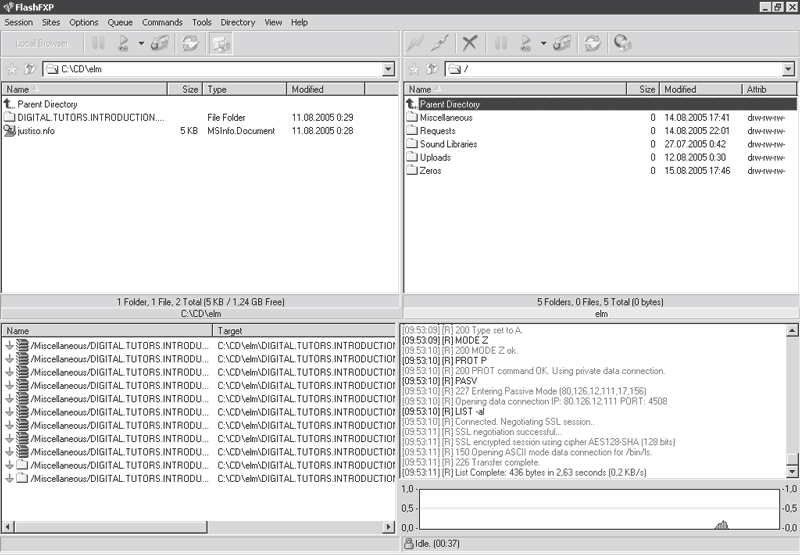Open the local path C:\CD\elm dropdown
Image resolution: width=800 pixels, height=555 pixels.
click(388, 69)
